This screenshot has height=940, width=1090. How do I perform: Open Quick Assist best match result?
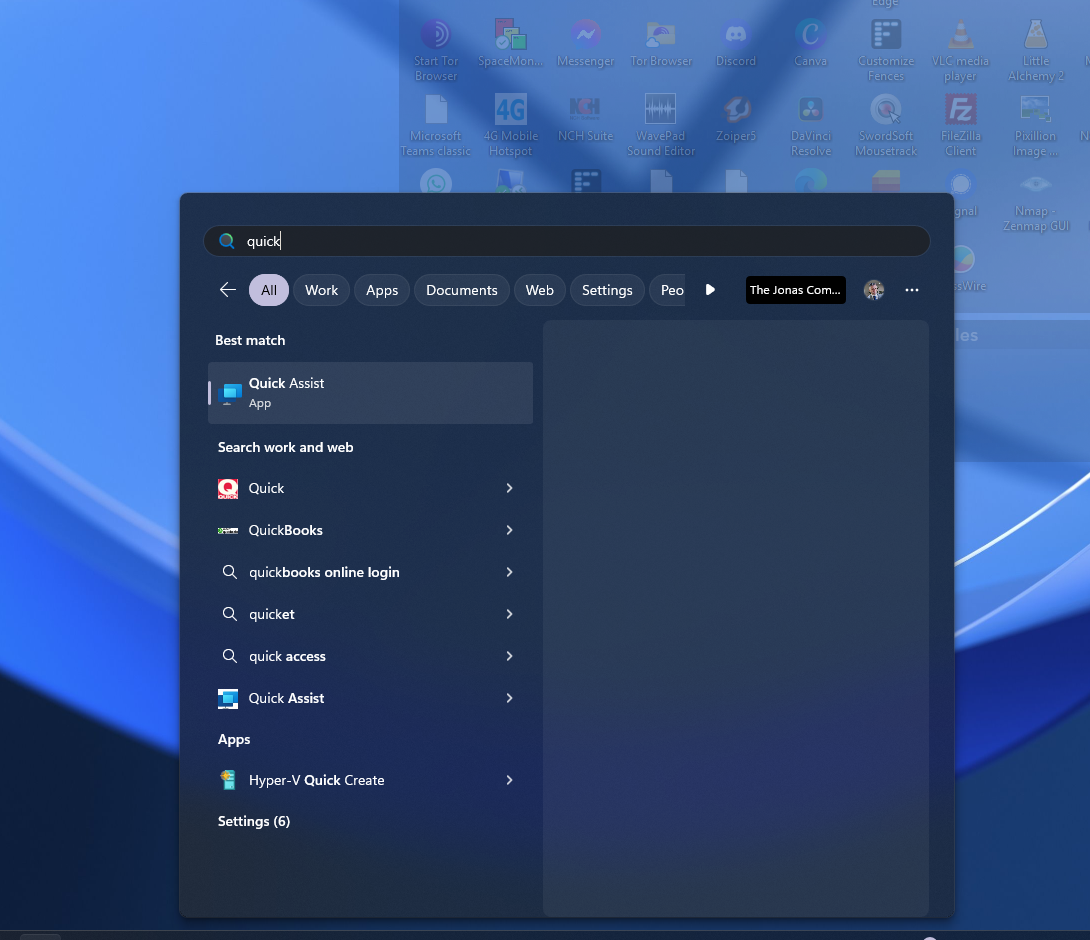tap(369, 393)
